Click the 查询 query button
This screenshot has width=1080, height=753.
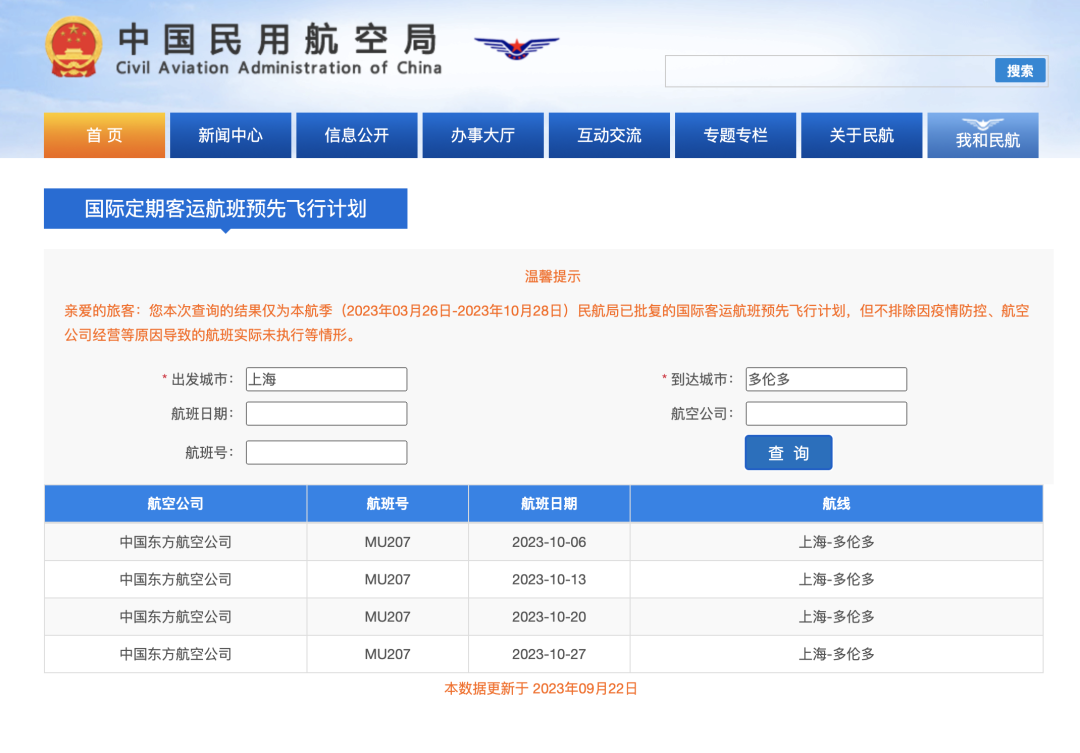788,453
